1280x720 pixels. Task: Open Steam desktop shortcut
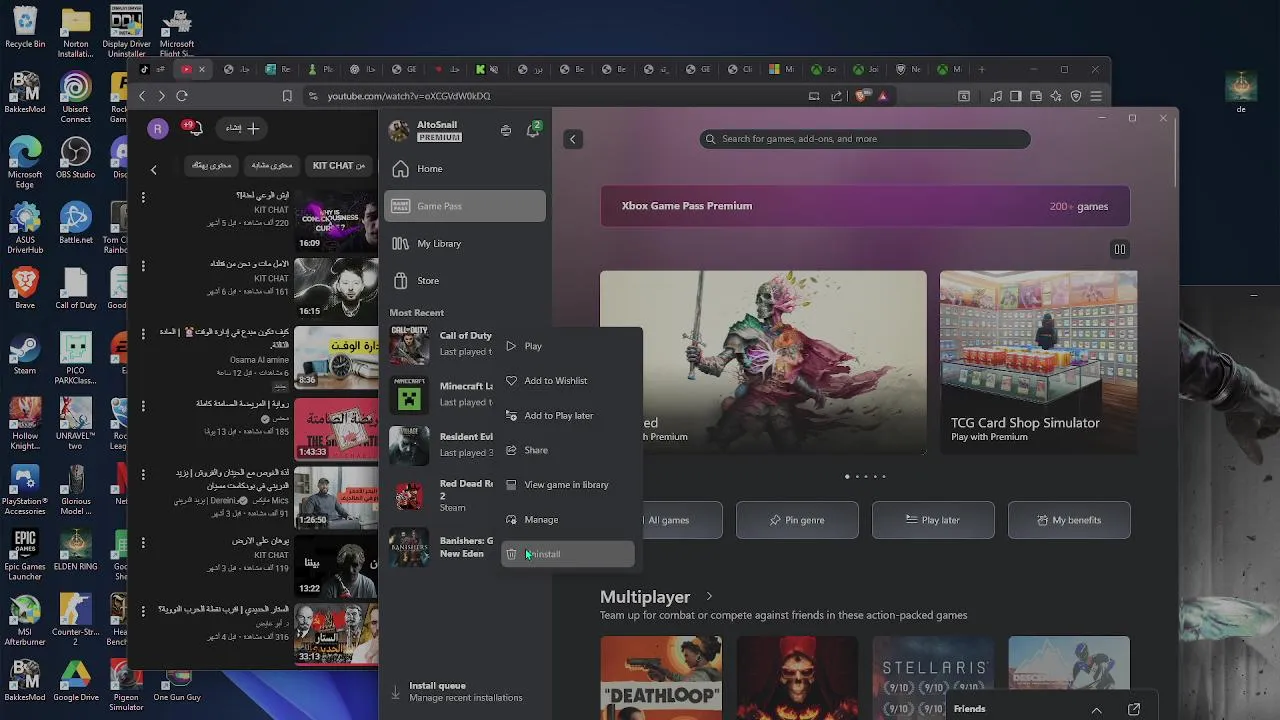pos(25,356)
